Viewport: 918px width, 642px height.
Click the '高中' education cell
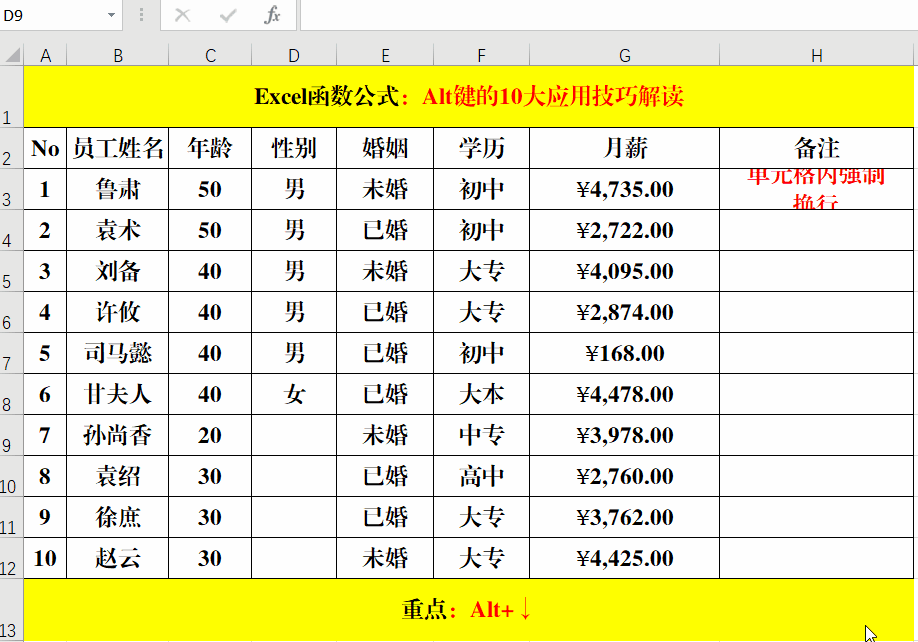[x=481, y=476]
